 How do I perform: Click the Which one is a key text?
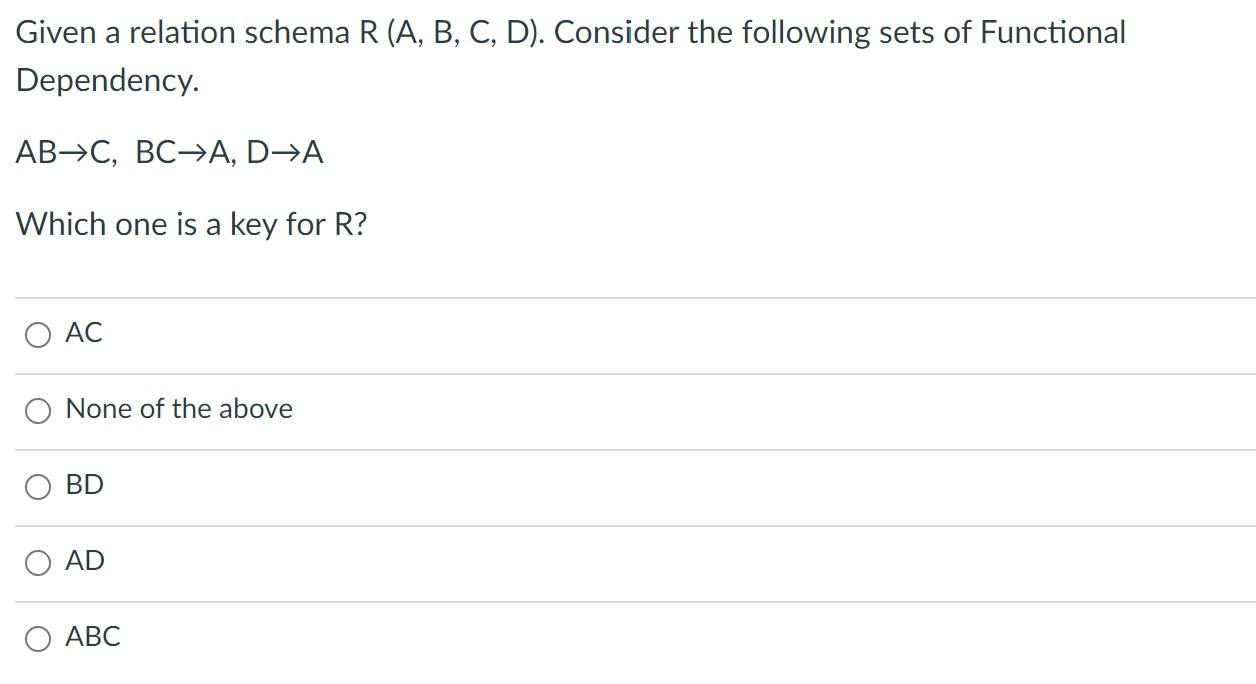tap(192, 224)
